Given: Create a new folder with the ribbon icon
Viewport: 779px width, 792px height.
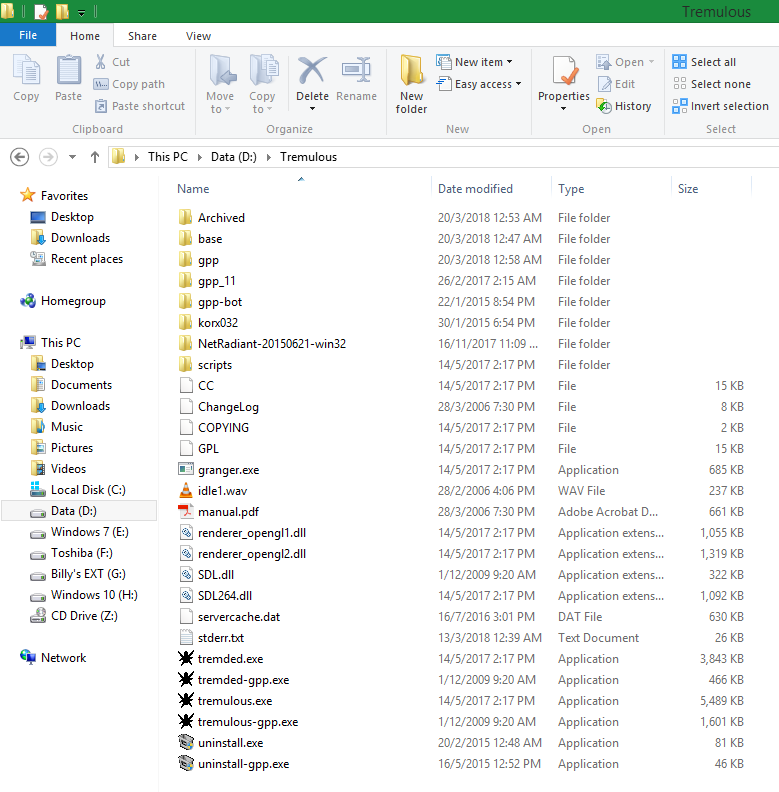Looking at the screenshot, I should coord(411,72).
